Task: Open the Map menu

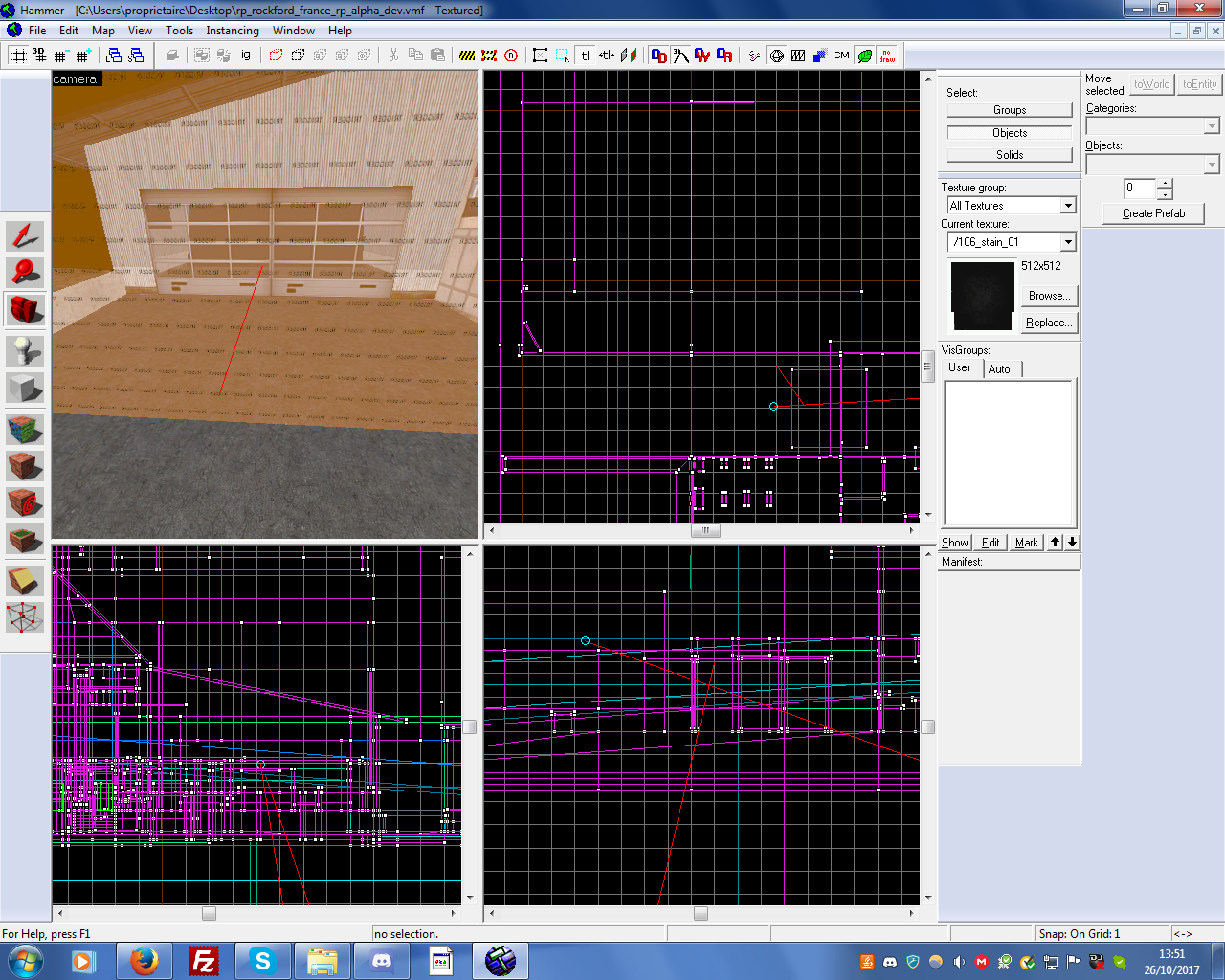Action: point(103,31)
